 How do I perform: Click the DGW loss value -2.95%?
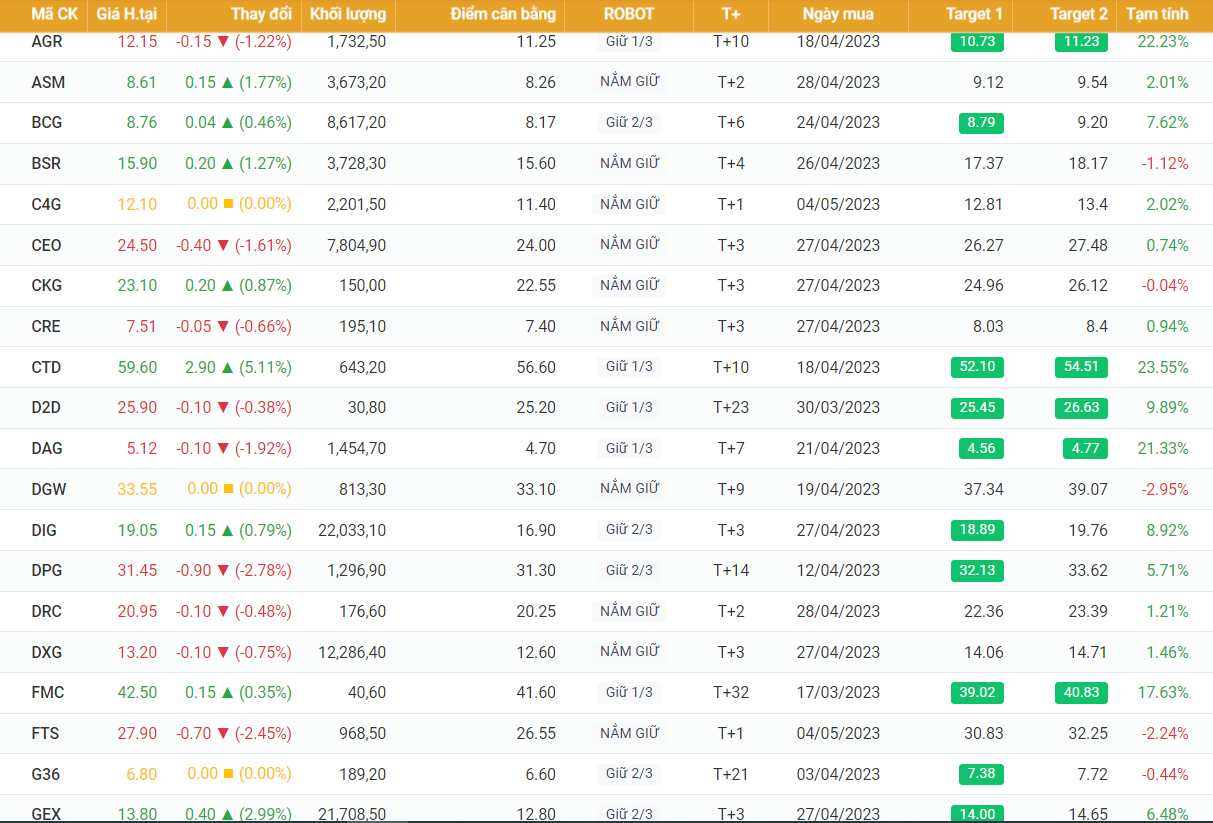(1165, 489)
